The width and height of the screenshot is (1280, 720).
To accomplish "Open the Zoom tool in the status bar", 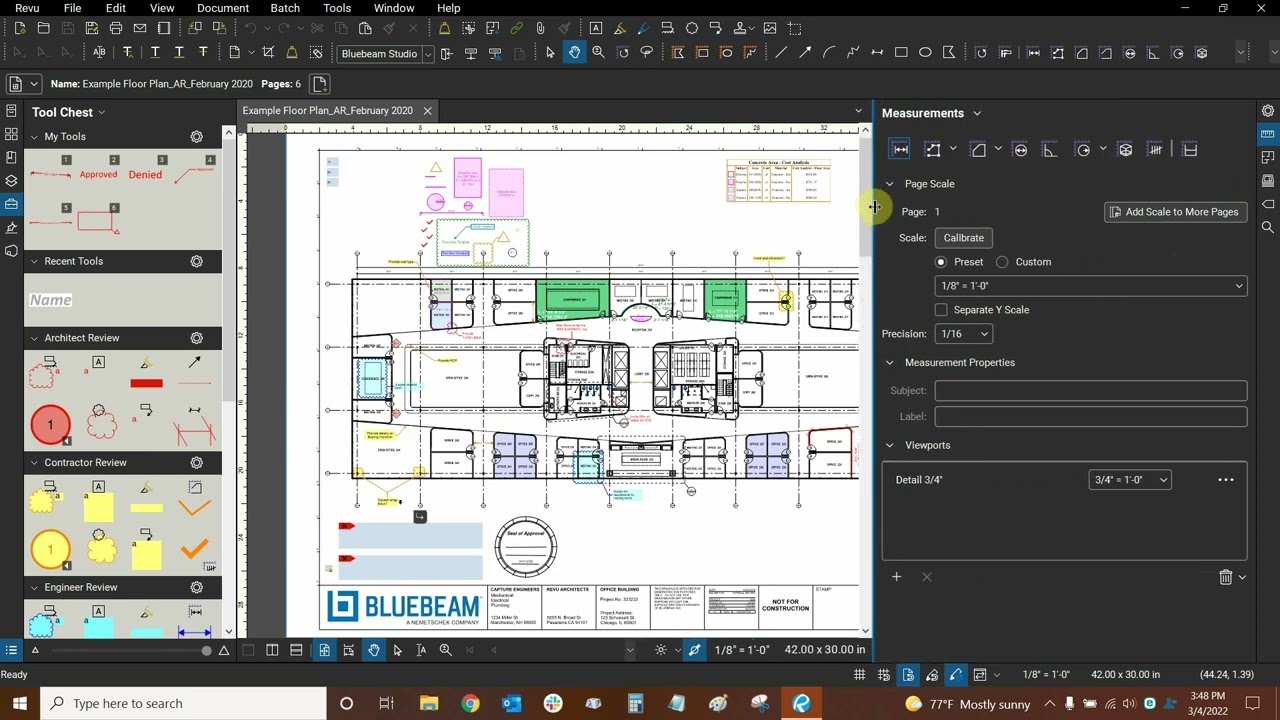I will [446, 650].
